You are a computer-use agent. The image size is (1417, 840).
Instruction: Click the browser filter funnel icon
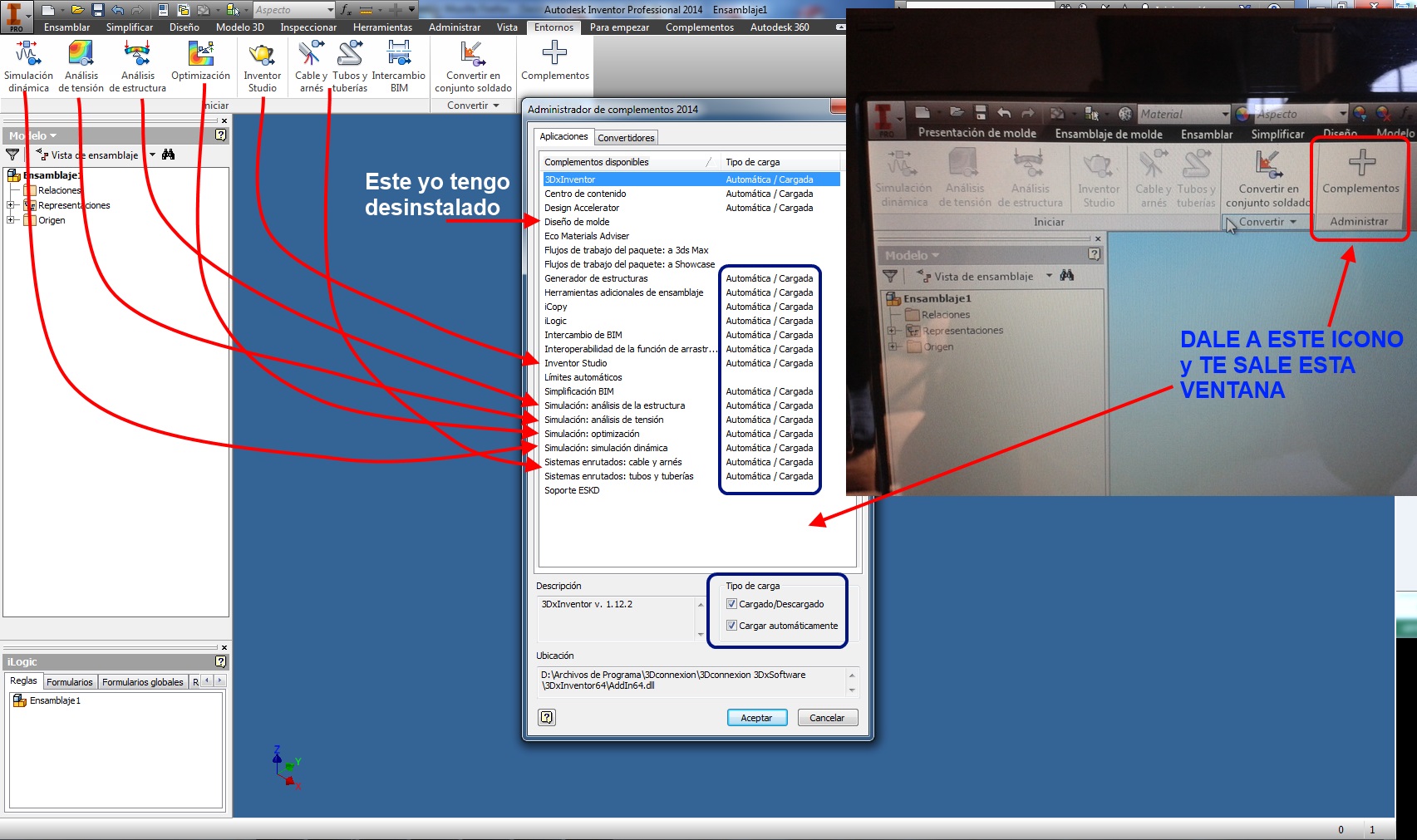click(x=12, y=155)
